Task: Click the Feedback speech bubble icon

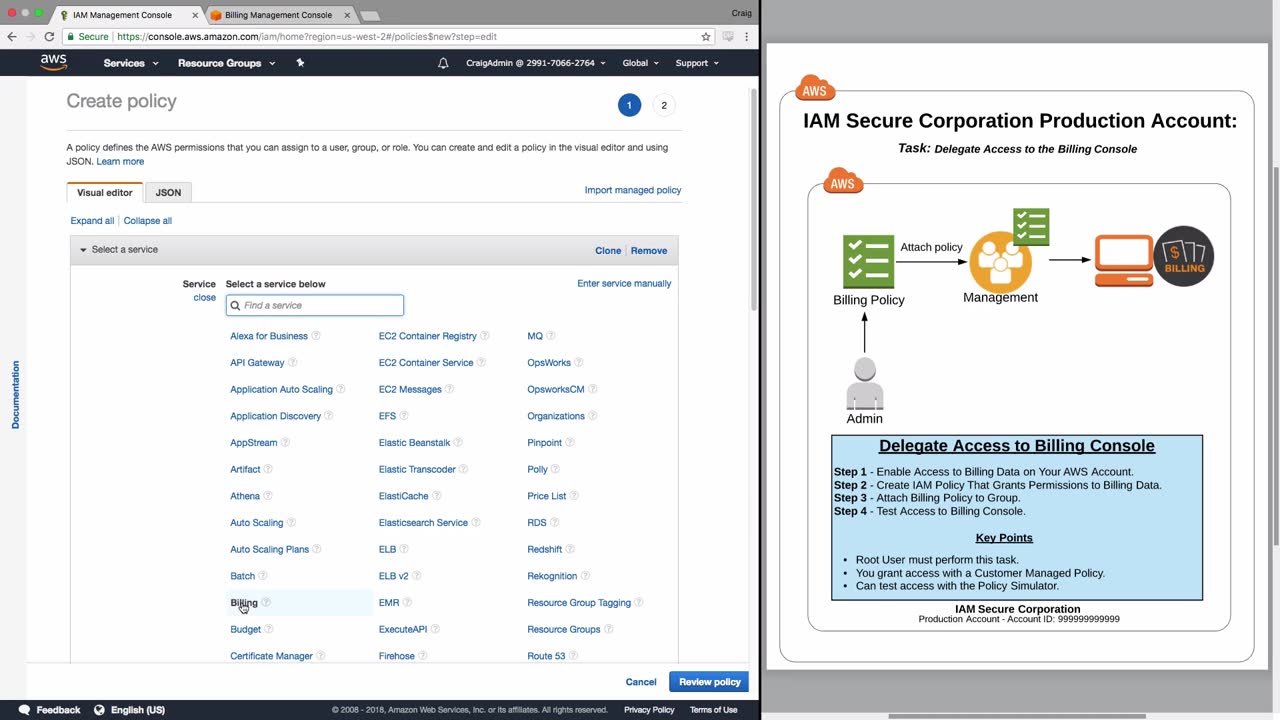Action: click(24, 710)
